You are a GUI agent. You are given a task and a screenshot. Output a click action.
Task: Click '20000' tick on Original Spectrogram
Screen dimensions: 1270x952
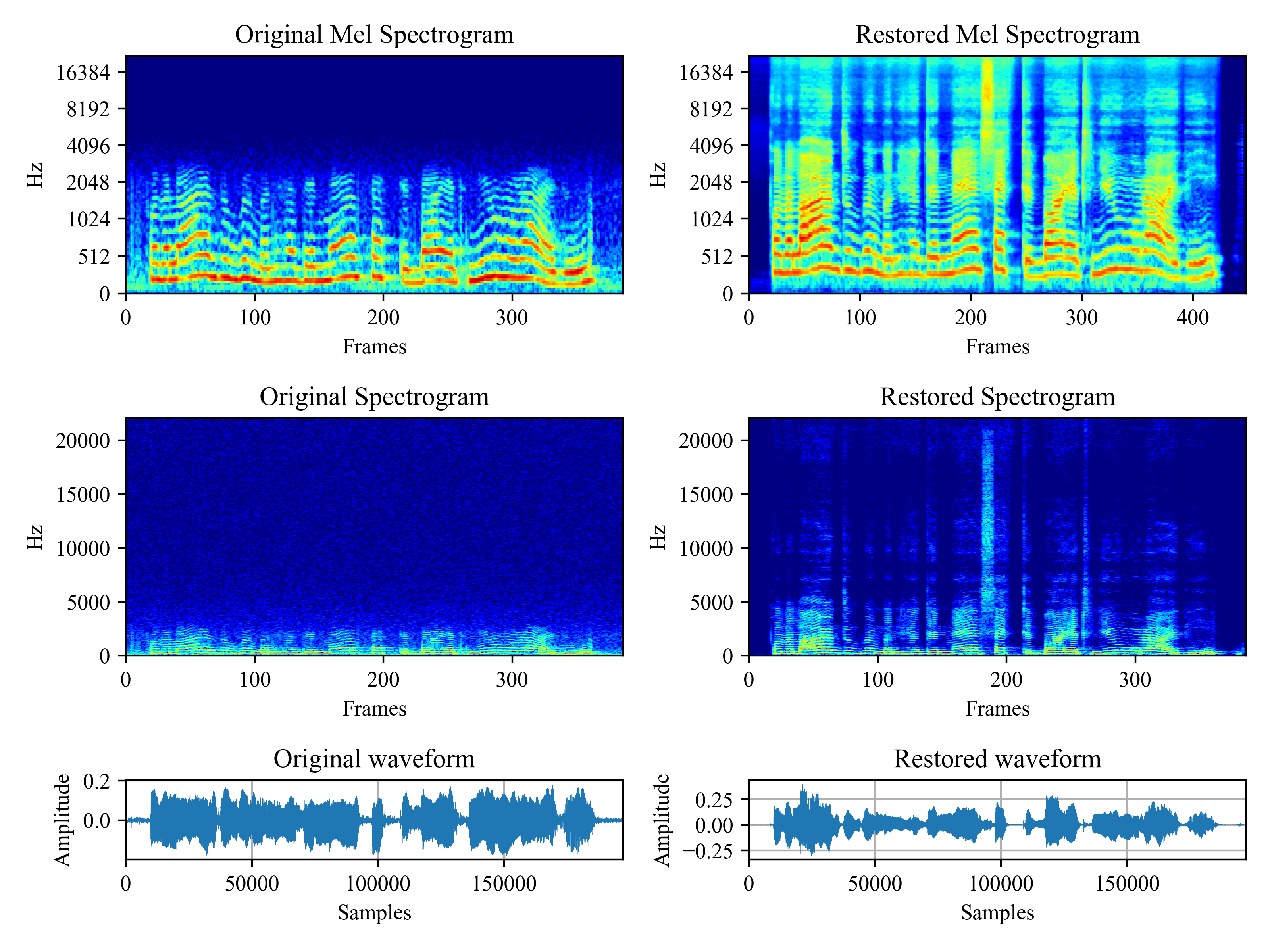coord(83,441)
